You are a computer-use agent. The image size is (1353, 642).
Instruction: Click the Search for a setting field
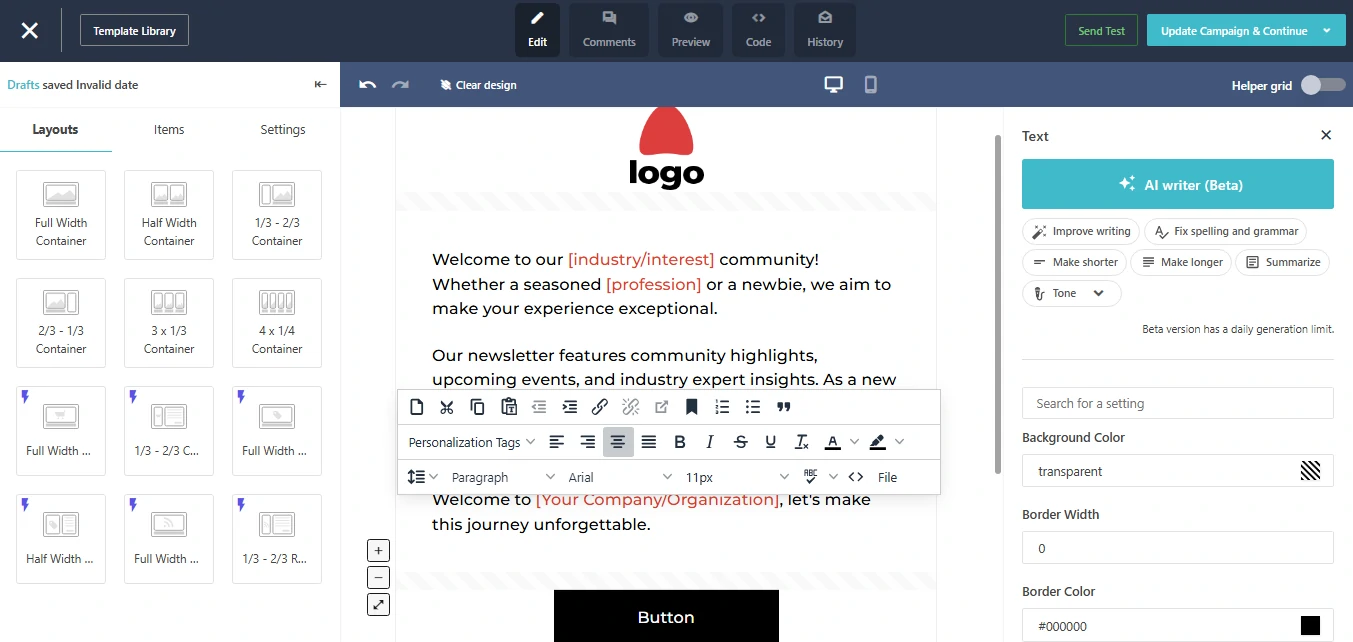(1178, 403)
